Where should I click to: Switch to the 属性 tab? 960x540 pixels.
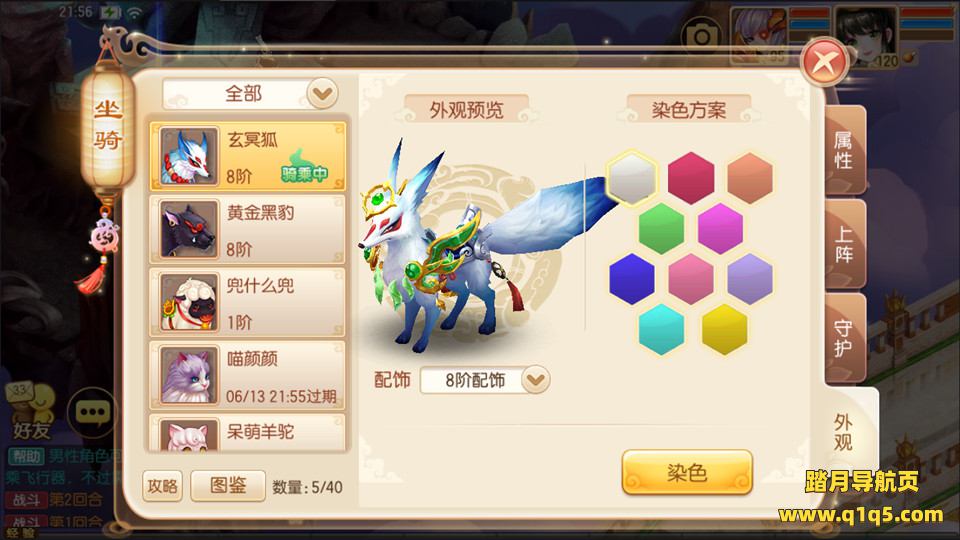(x=845, y=151)
